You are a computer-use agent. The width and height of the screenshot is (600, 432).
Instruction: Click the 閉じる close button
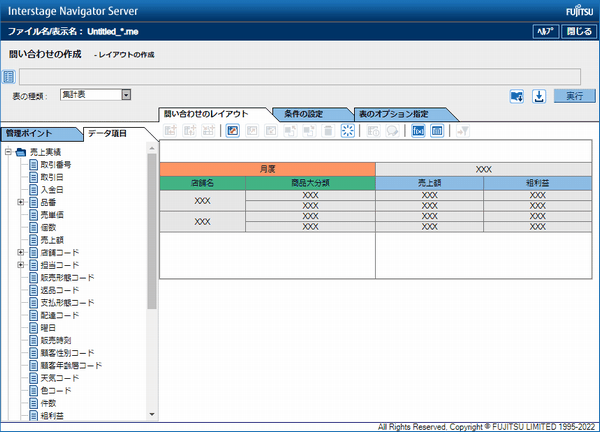coord(579,31)
